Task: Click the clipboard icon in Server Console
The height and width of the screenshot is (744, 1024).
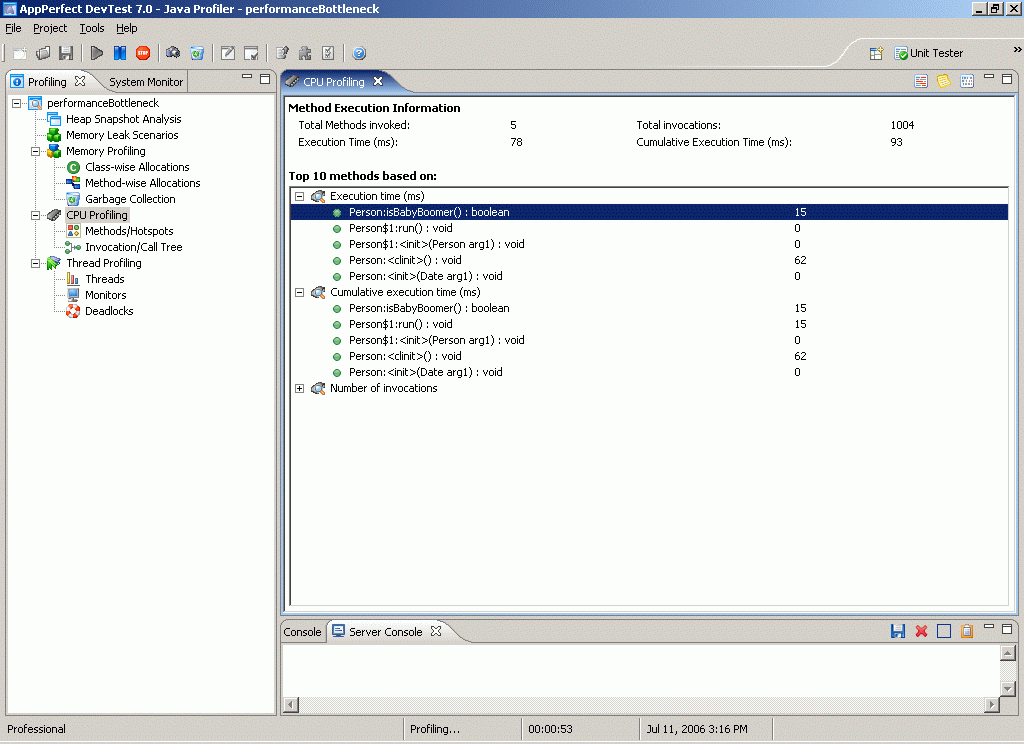Action: 967,631
